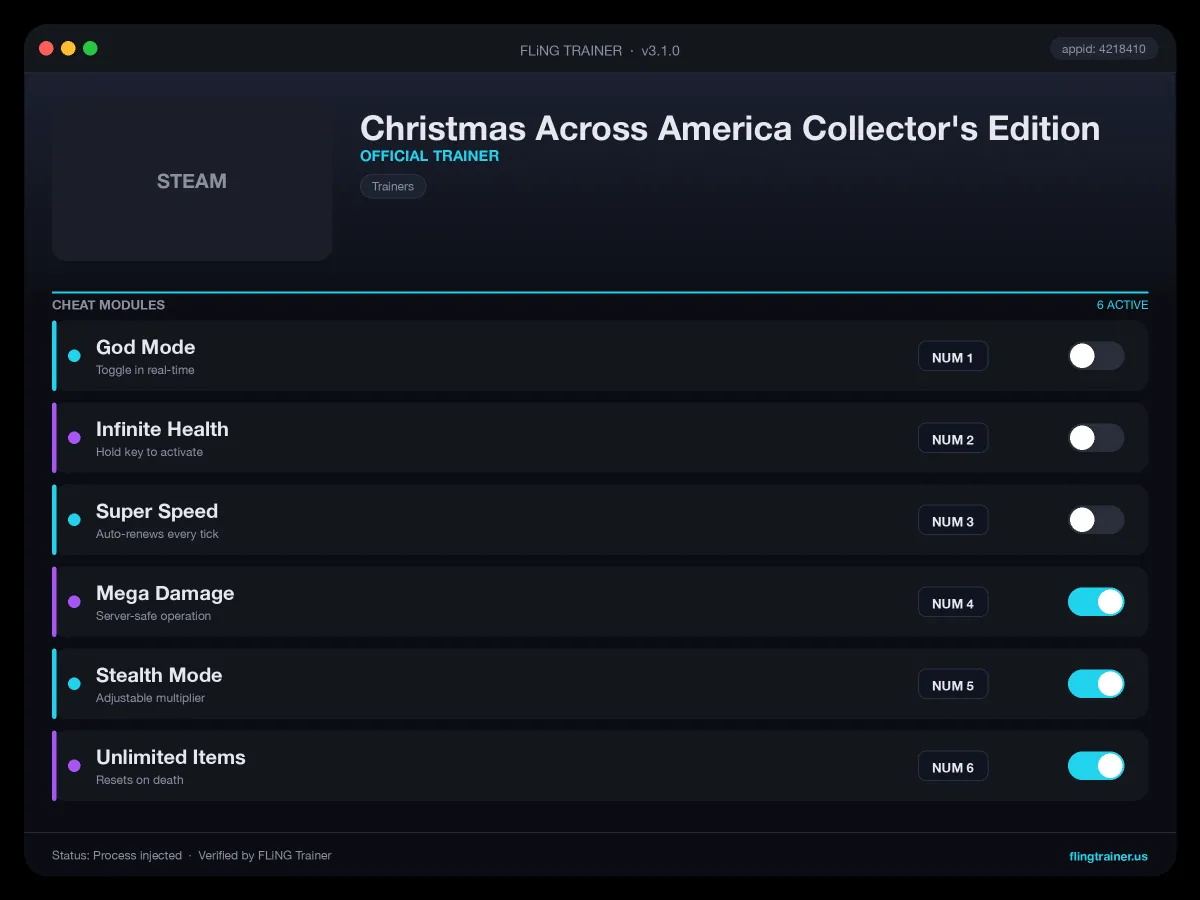The width and height of the screenshot is (1200, 900).
Task: Click the Super Speed status dot
Action: click(x=74, y=520)
